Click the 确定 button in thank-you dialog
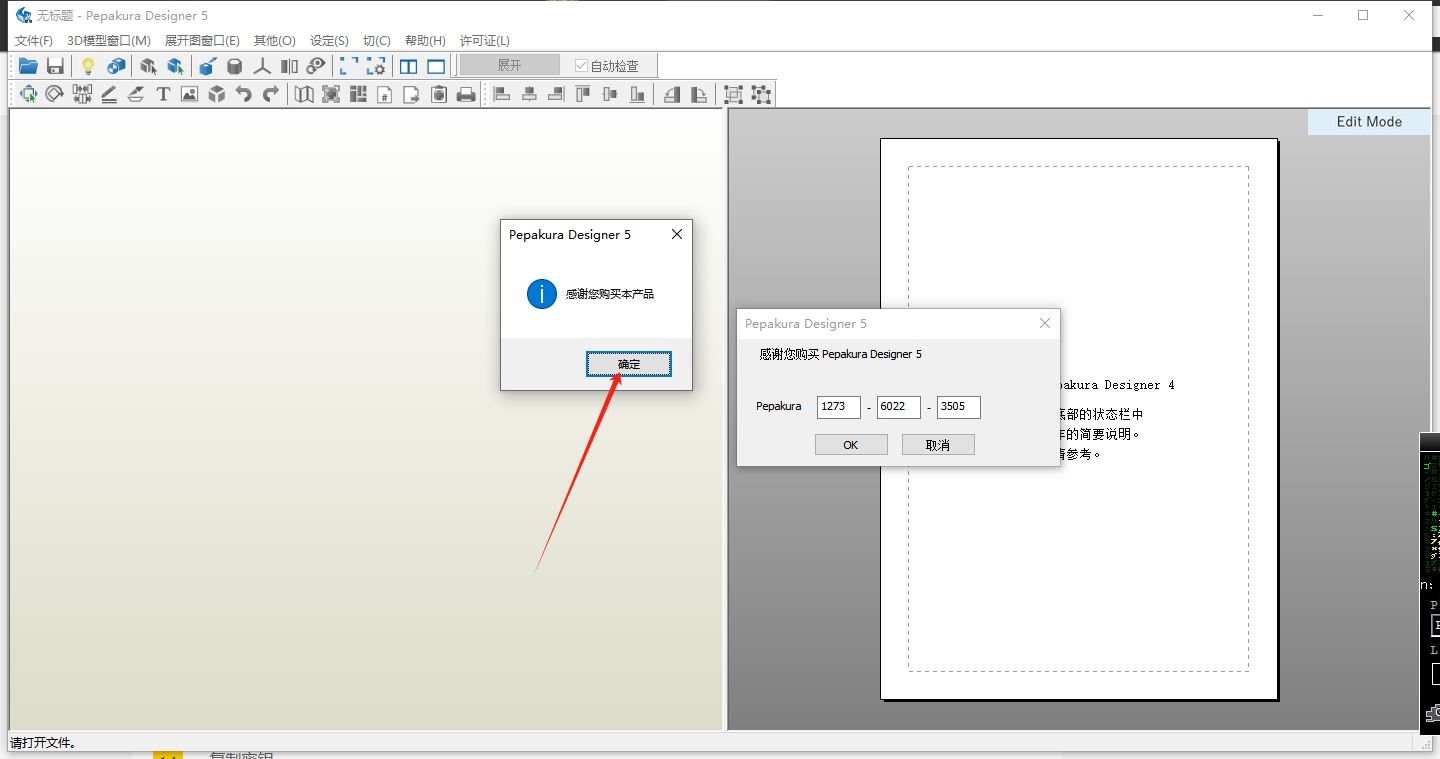Screen dimensions: 1440x759 (x=629, y=364)
